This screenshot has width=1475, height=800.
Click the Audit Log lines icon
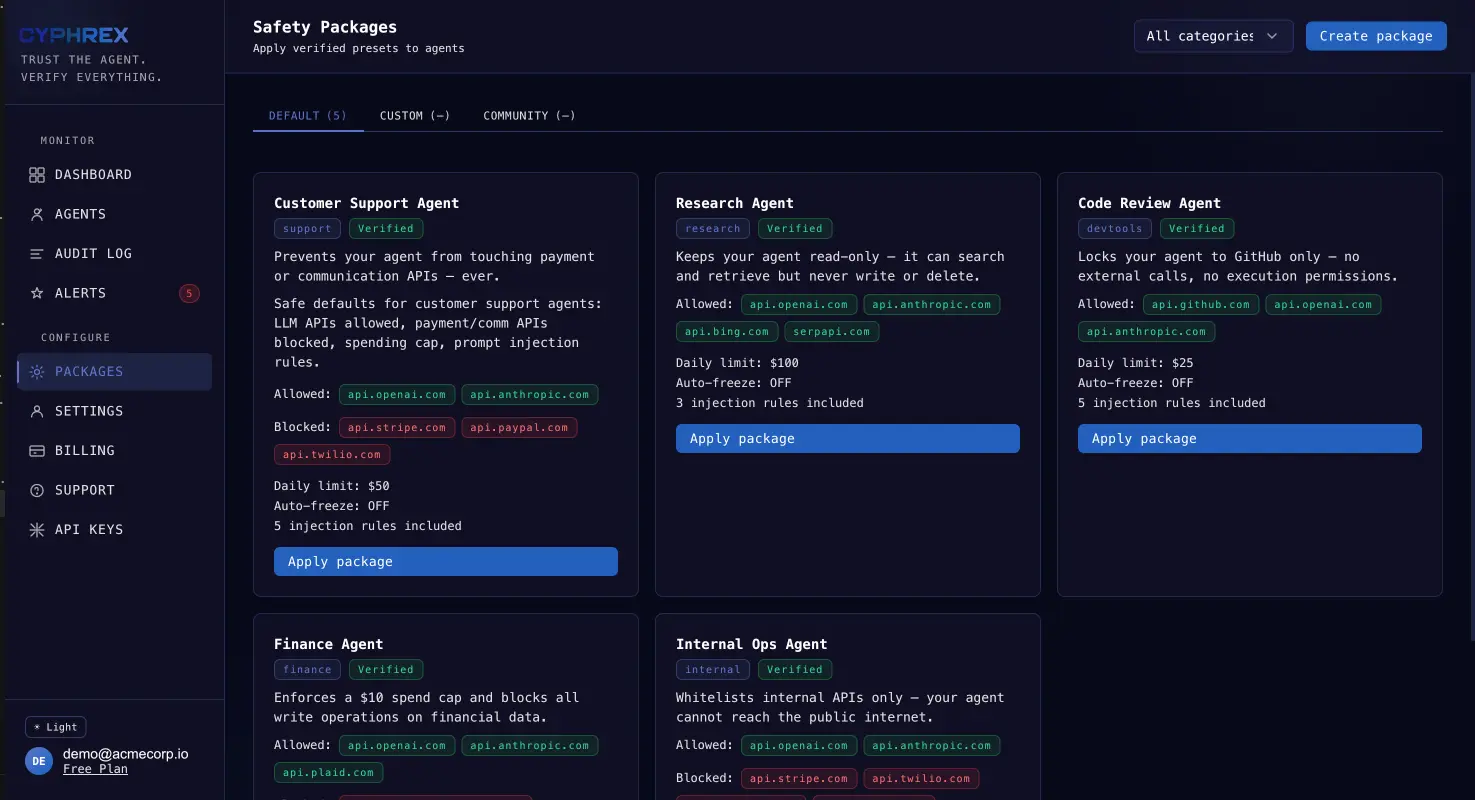tap(37, 254)
